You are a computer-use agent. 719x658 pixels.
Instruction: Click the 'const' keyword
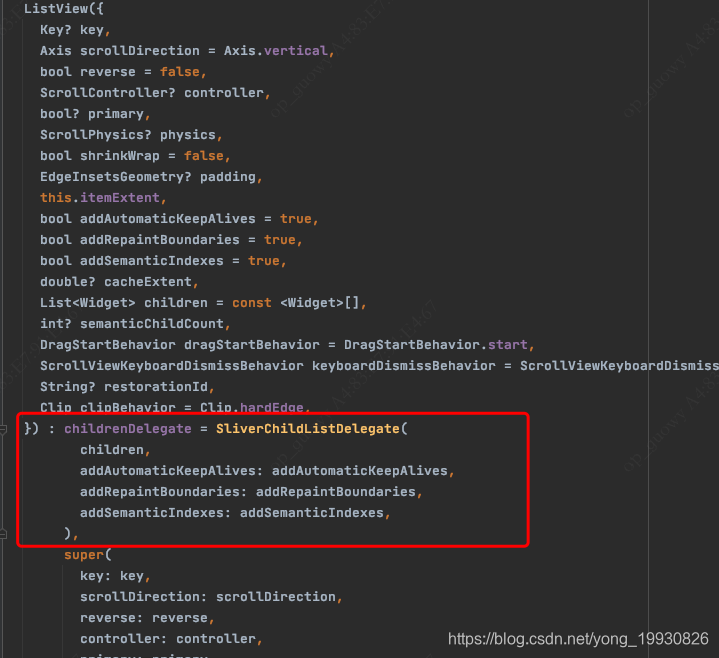[x=252, y=303]
